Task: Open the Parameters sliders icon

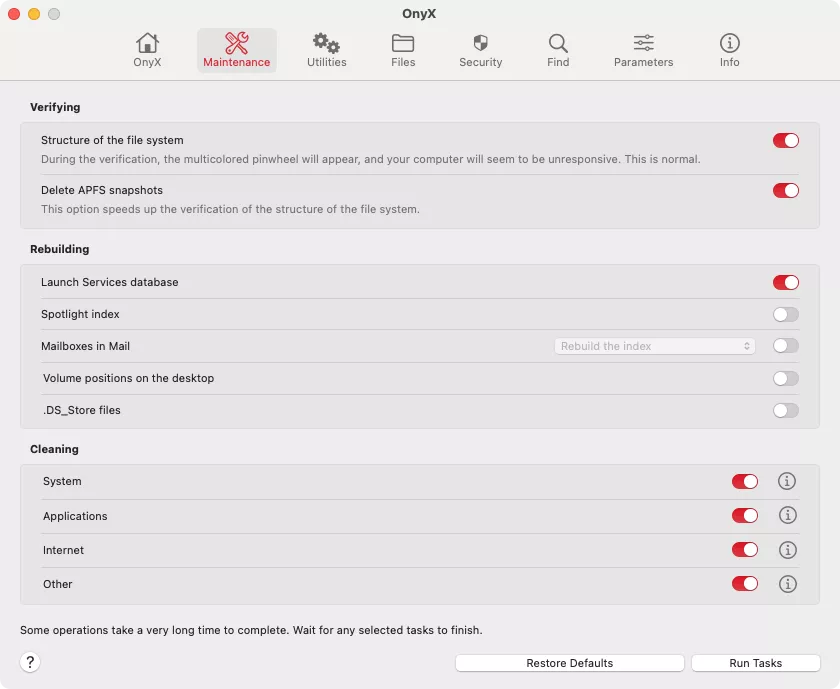Action: [643, 44]
